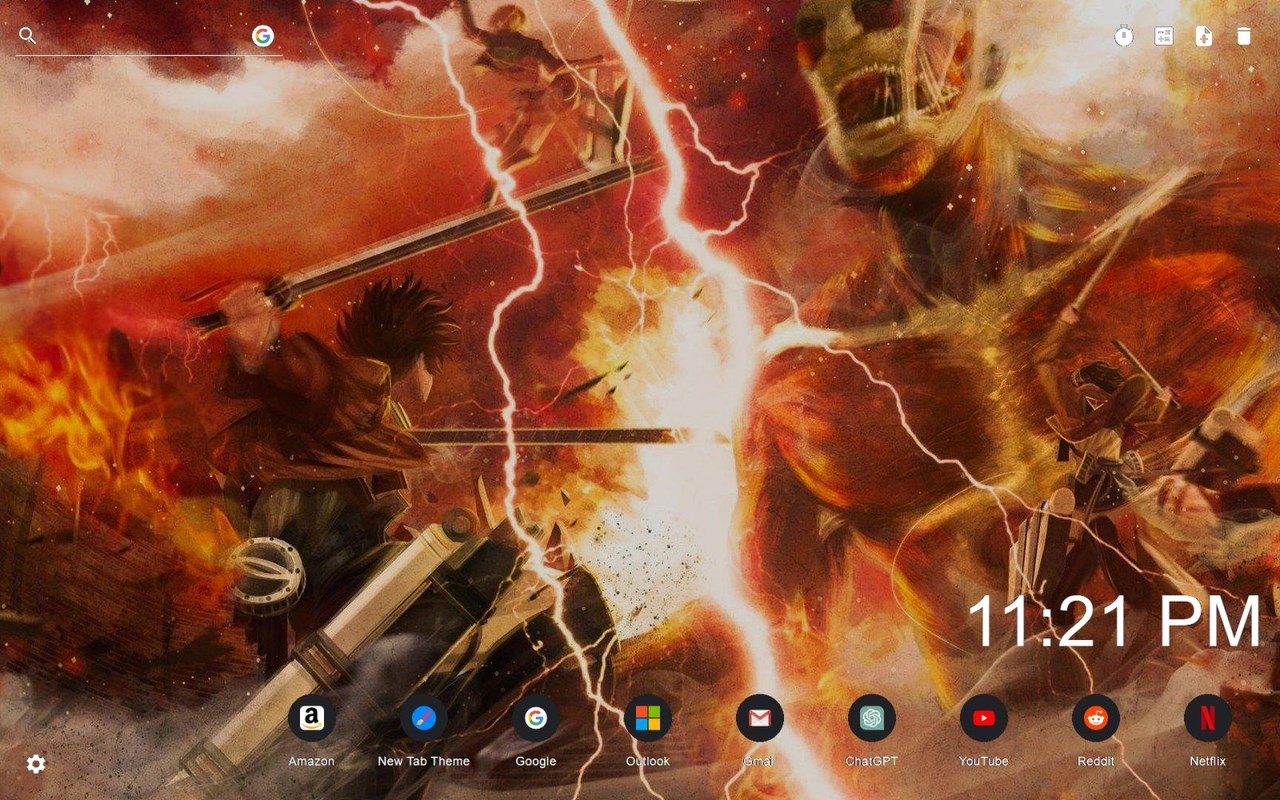
Task: Click the trash bin icon
Action: coord(1244,36)
